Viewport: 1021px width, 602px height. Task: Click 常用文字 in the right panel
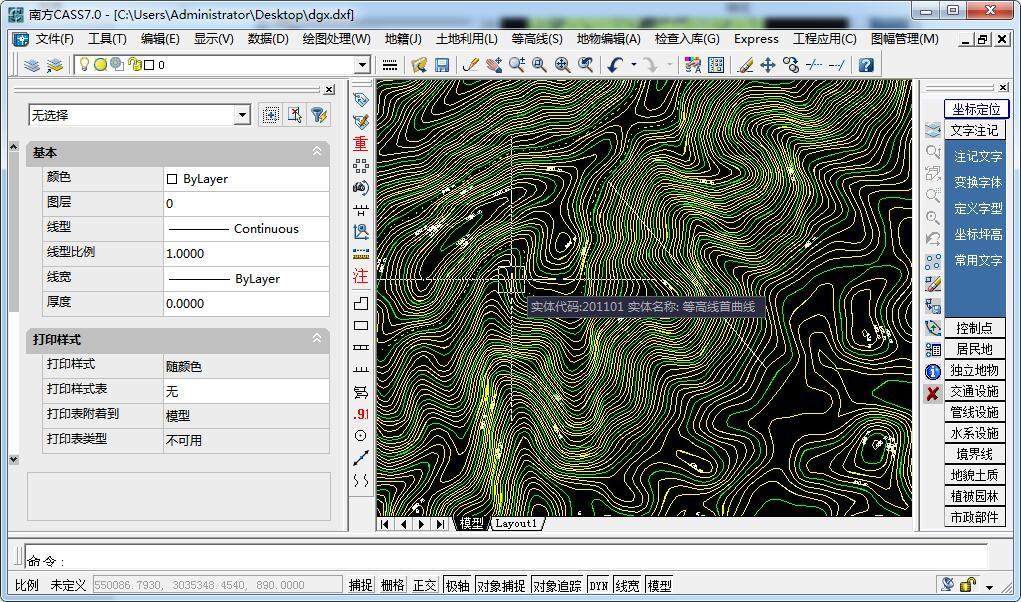977,260
